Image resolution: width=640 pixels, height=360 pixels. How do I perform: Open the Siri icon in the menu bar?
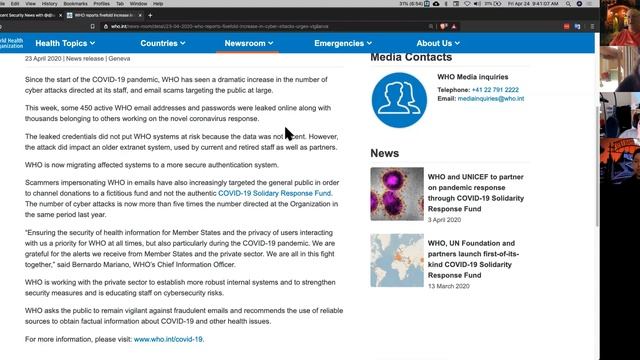[579, 4]
